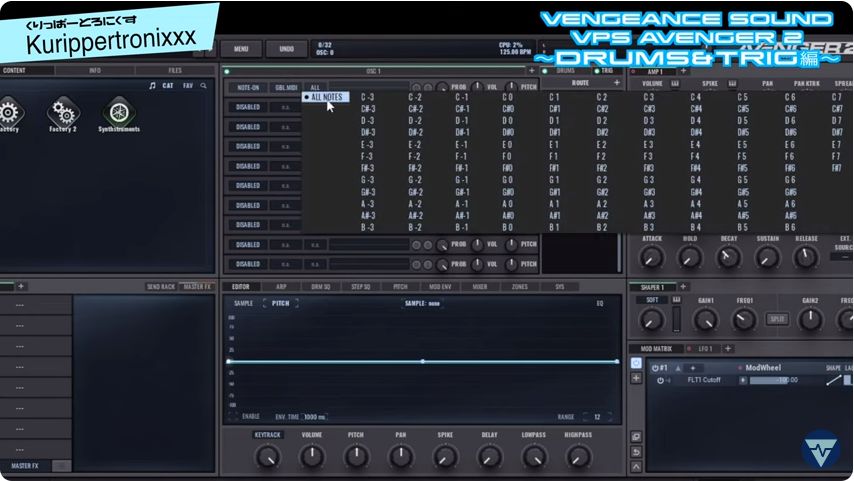The image size is (854, 481).
Task: Click the plus icon in mod slot #1
Action: click(693, 368)
